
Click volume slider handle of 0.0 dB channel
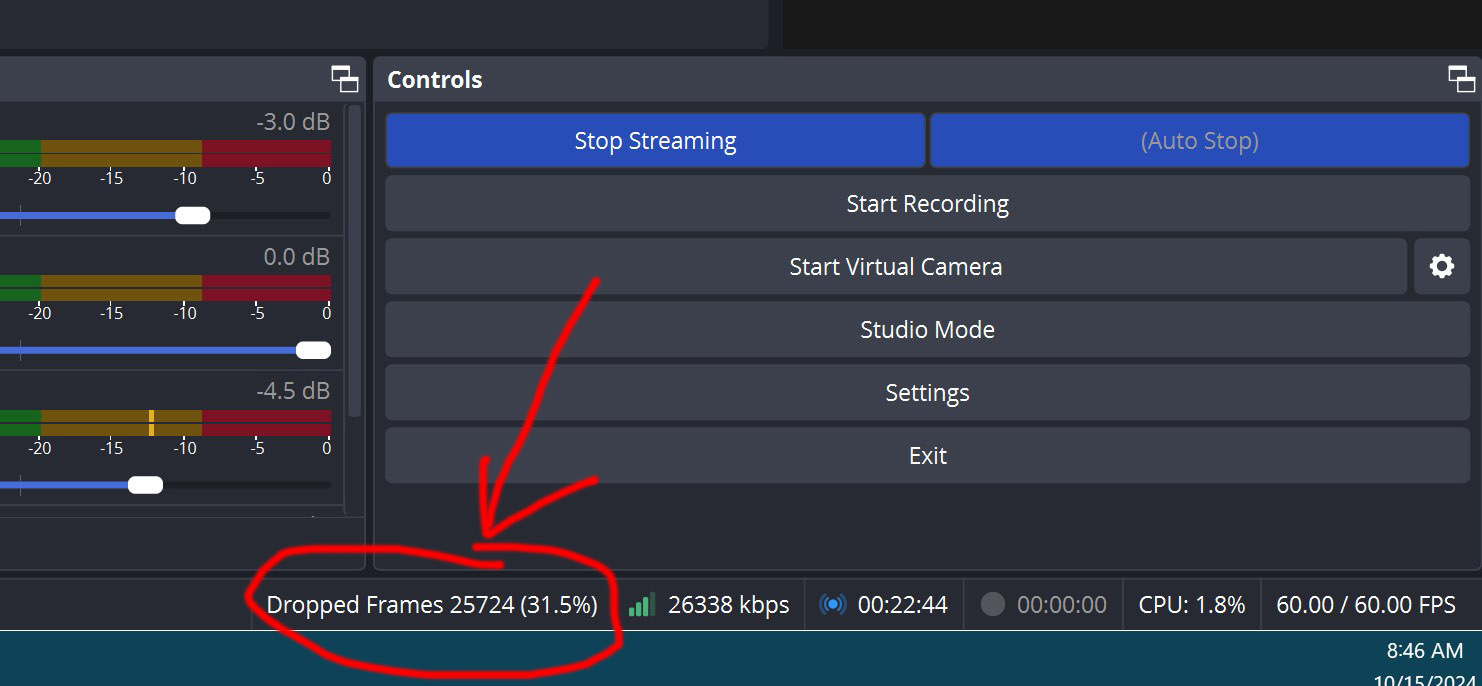coord(313,350)
